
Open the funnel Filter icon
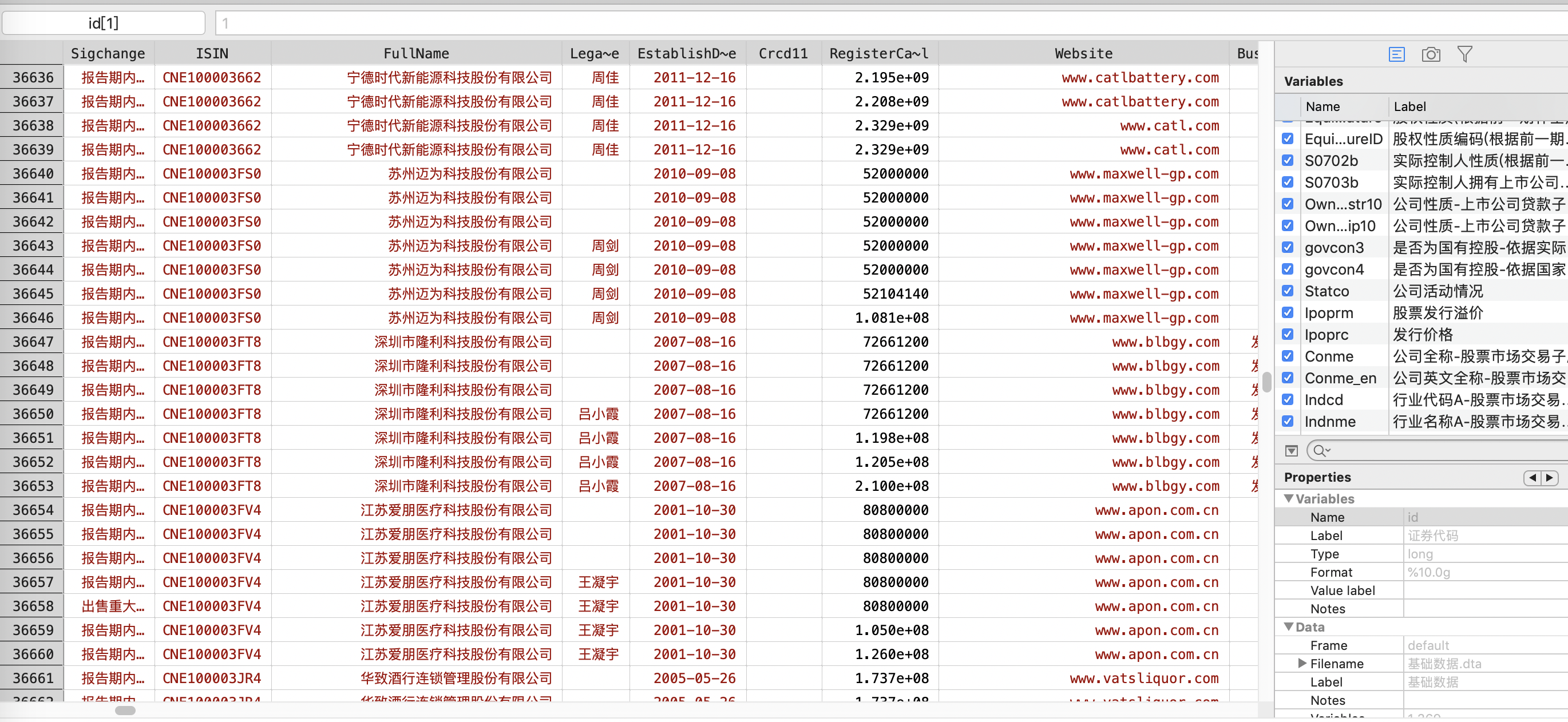(x=1464, y=55)
